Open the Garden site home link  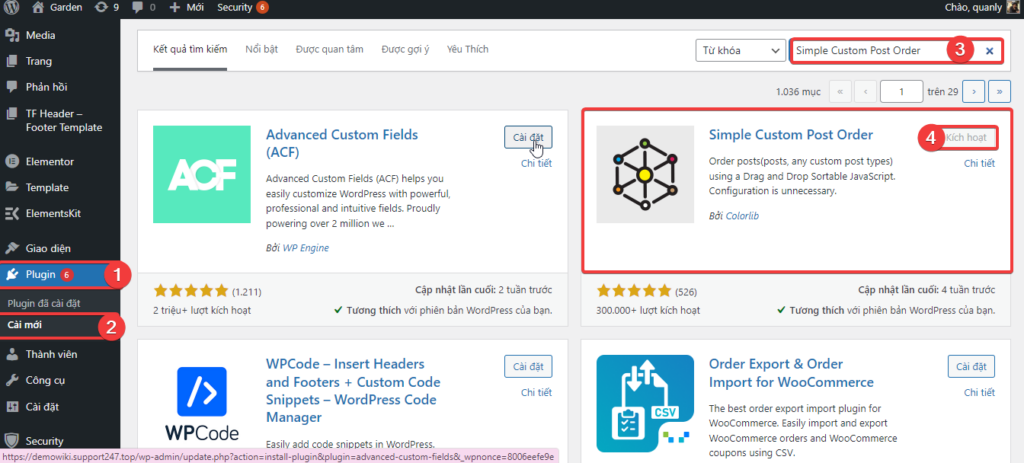[x=57, y=7]
